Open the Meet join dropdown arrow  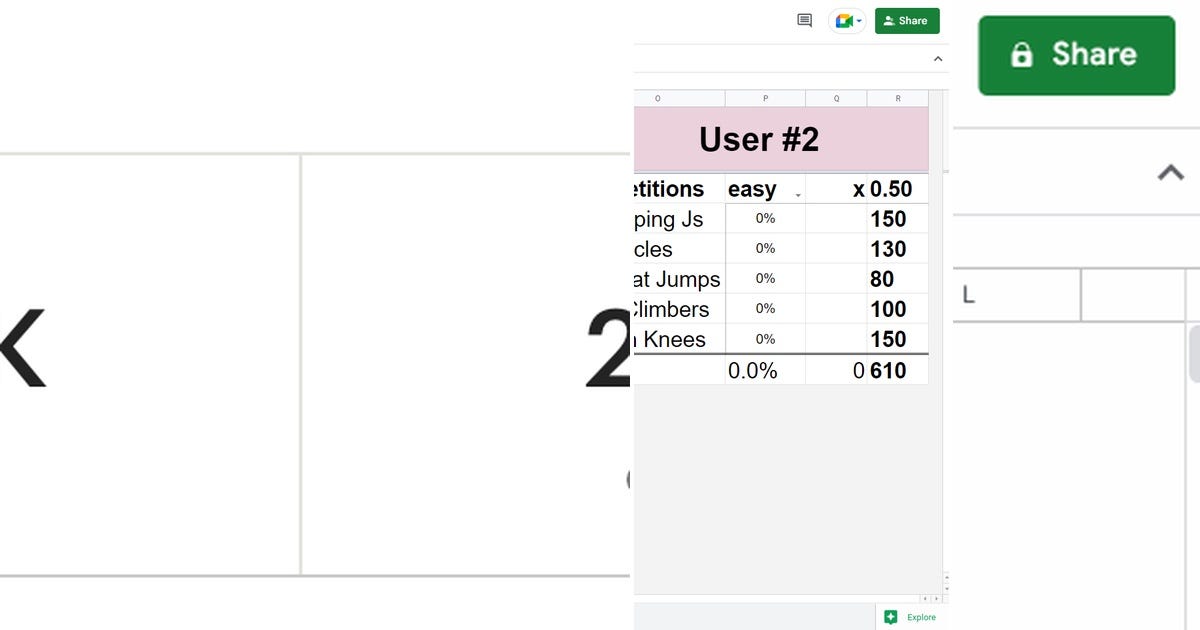(x=857, y=19)
